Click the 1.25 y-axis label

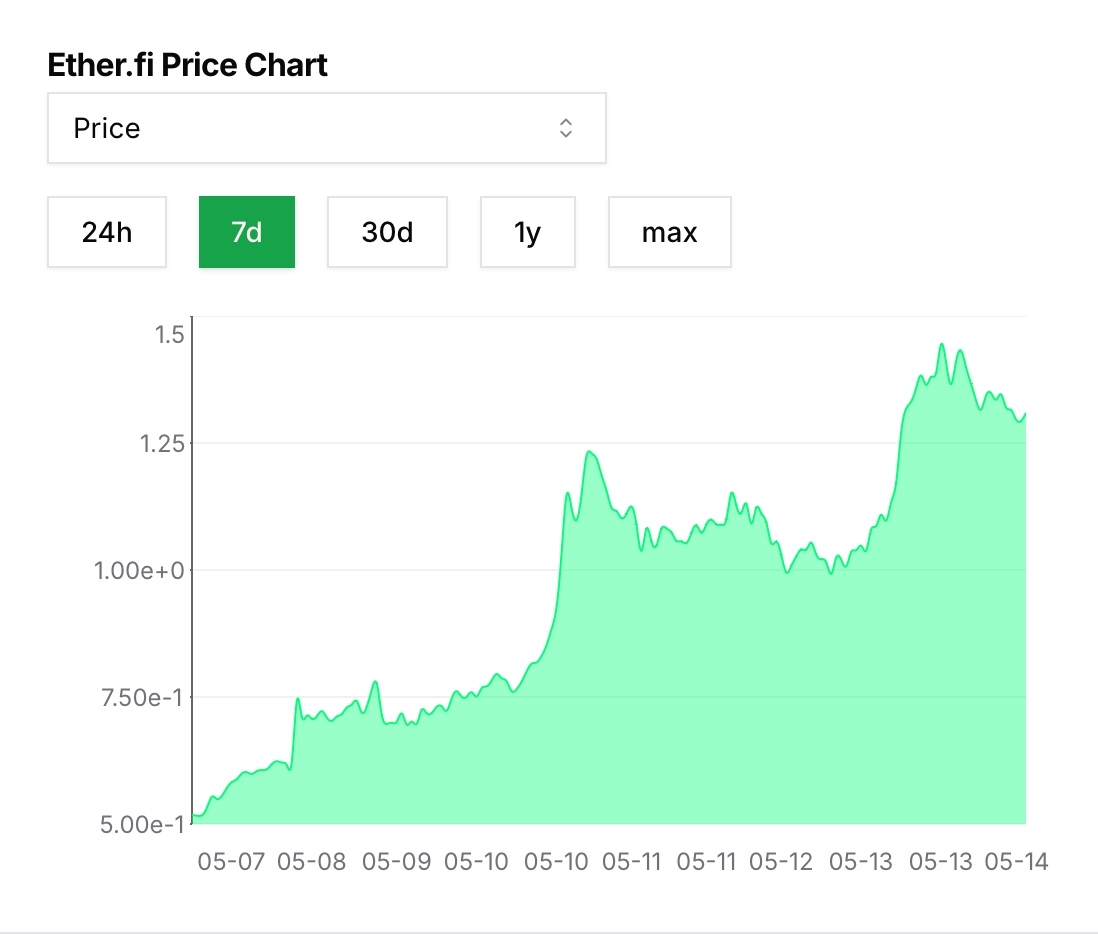(162, 443)
